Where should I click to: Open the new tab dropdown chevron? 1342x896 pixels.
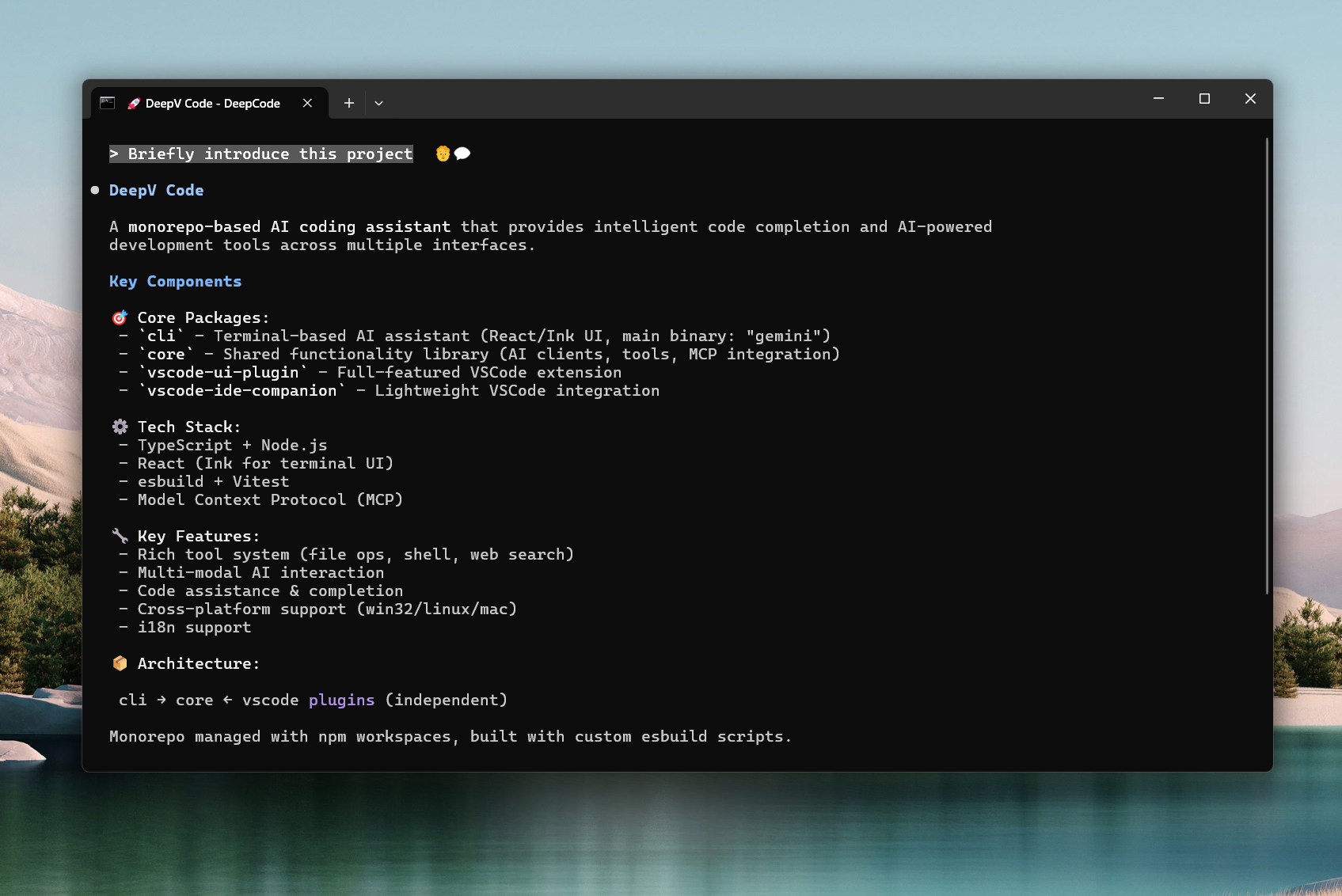pyautogui.click(x=378, y=103)
